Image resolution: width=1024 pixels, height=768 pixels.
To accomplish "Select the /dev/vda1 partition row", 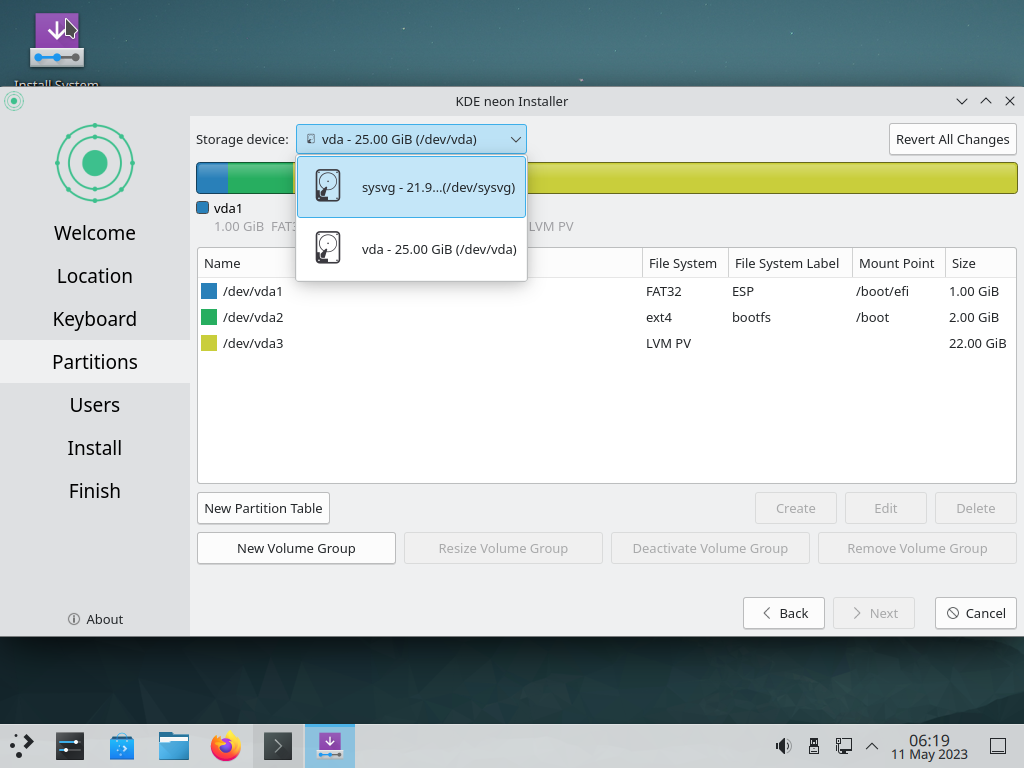I will point(607,291).
